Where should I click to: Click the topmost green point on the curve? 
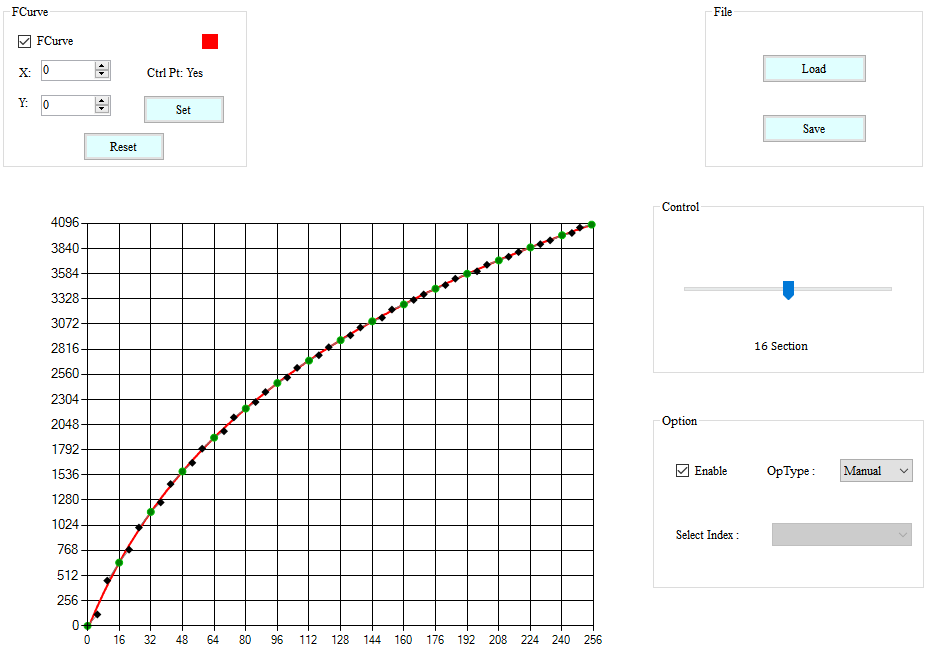coord(592,224)
